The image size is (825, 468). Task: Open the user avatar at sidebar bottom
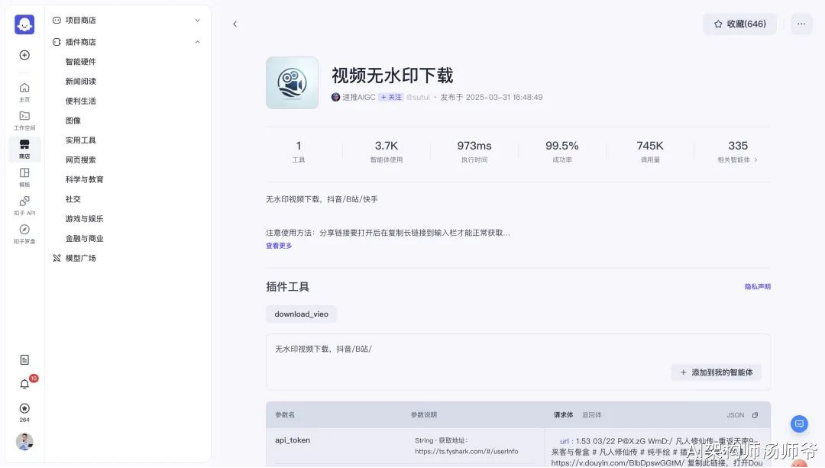pos(24,441)
